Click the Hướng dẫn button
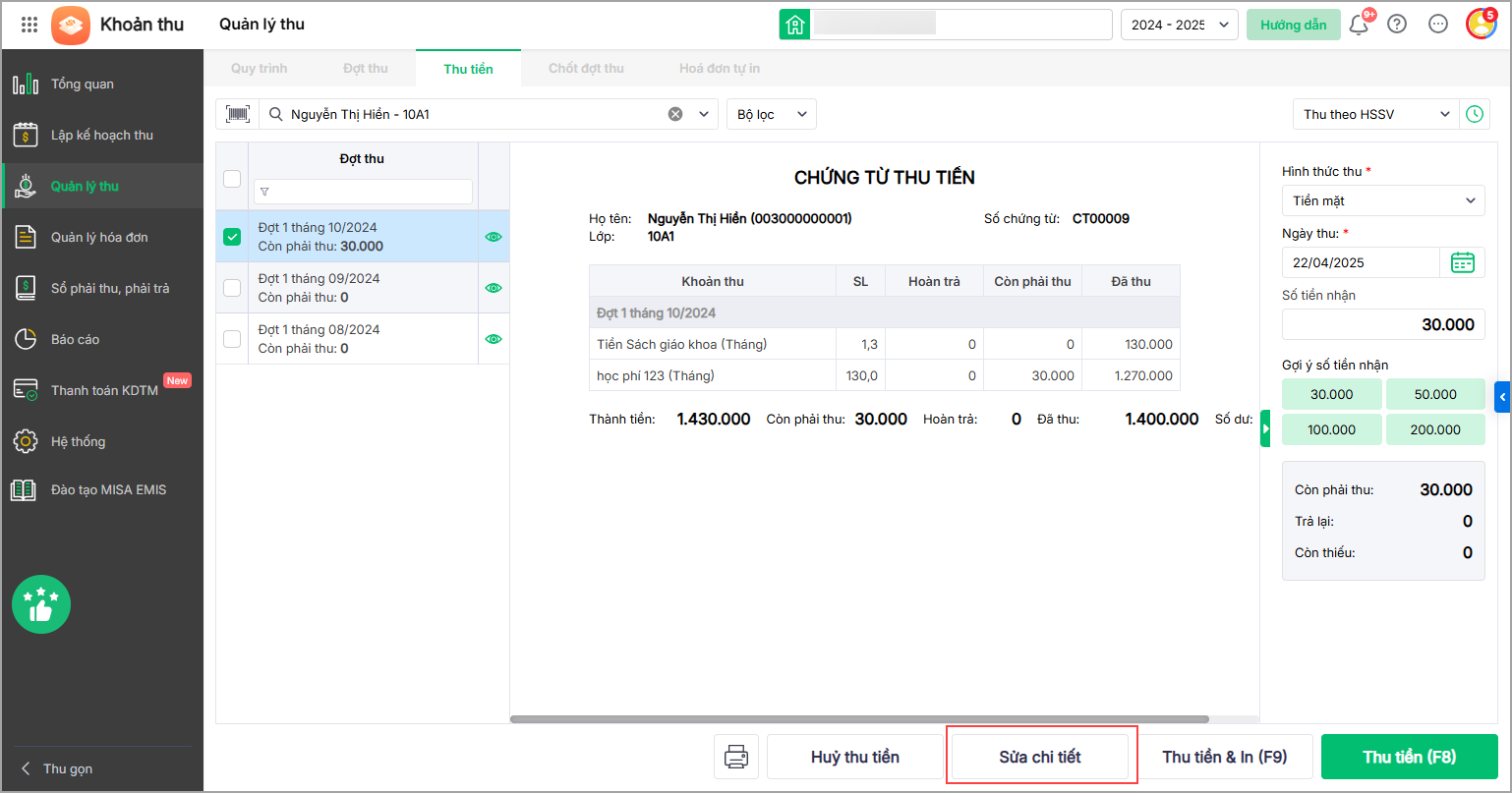This screenshot has height=793, width=1512. tap(1294, 25)
